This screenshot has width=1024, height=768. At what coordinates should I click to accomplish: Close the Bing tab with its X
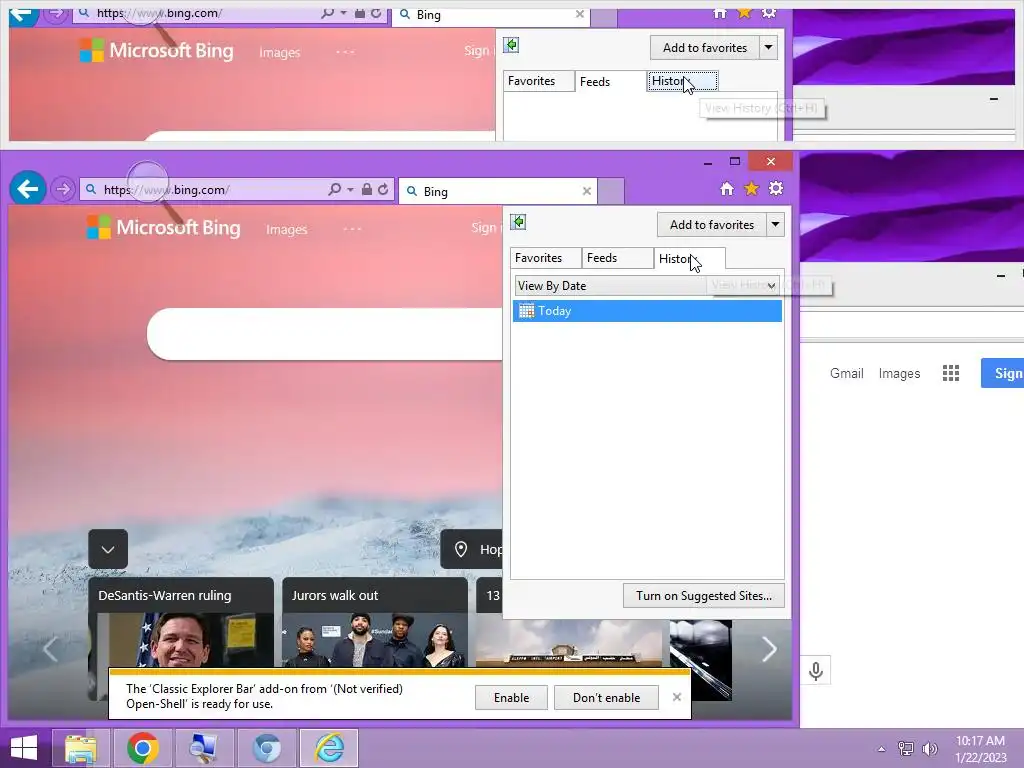[x=586, y=191]
